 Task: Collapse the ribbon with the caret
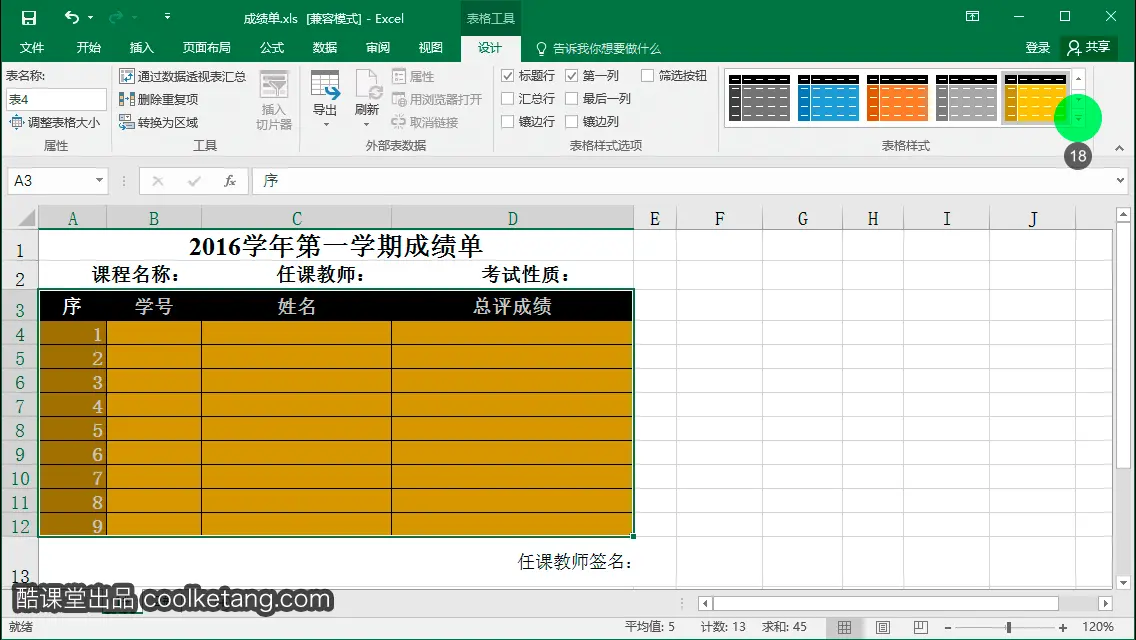tap(1119, 148)
